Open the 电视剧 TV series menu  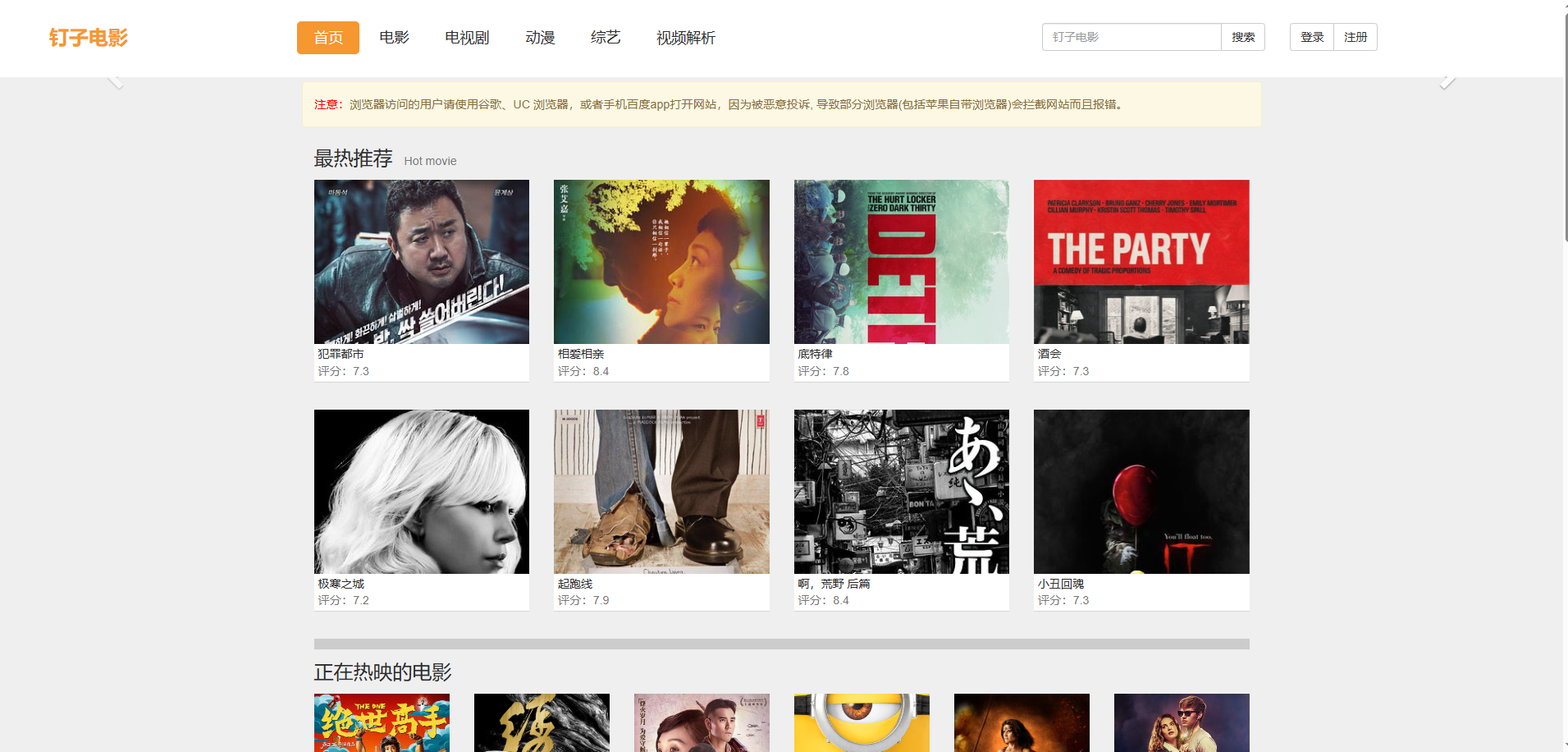[466, 38]
